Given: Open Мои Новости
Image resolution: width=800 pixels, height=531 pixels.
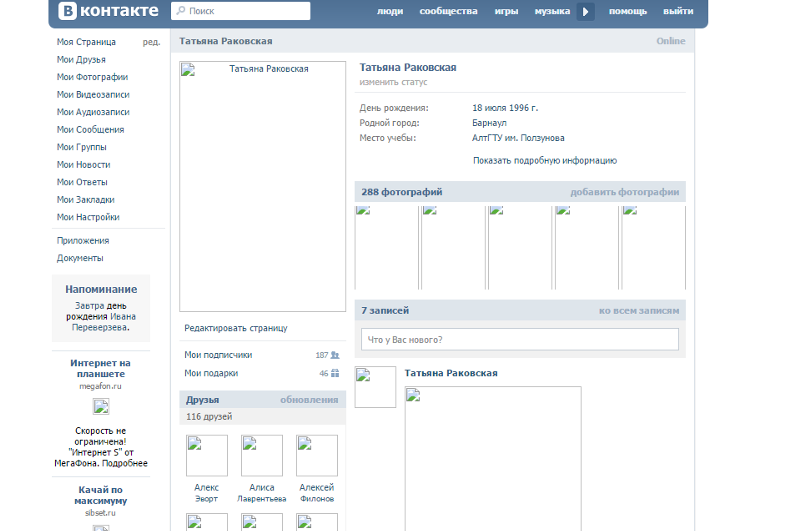Looking at the screenshot, I should click(x=83, y=165).
